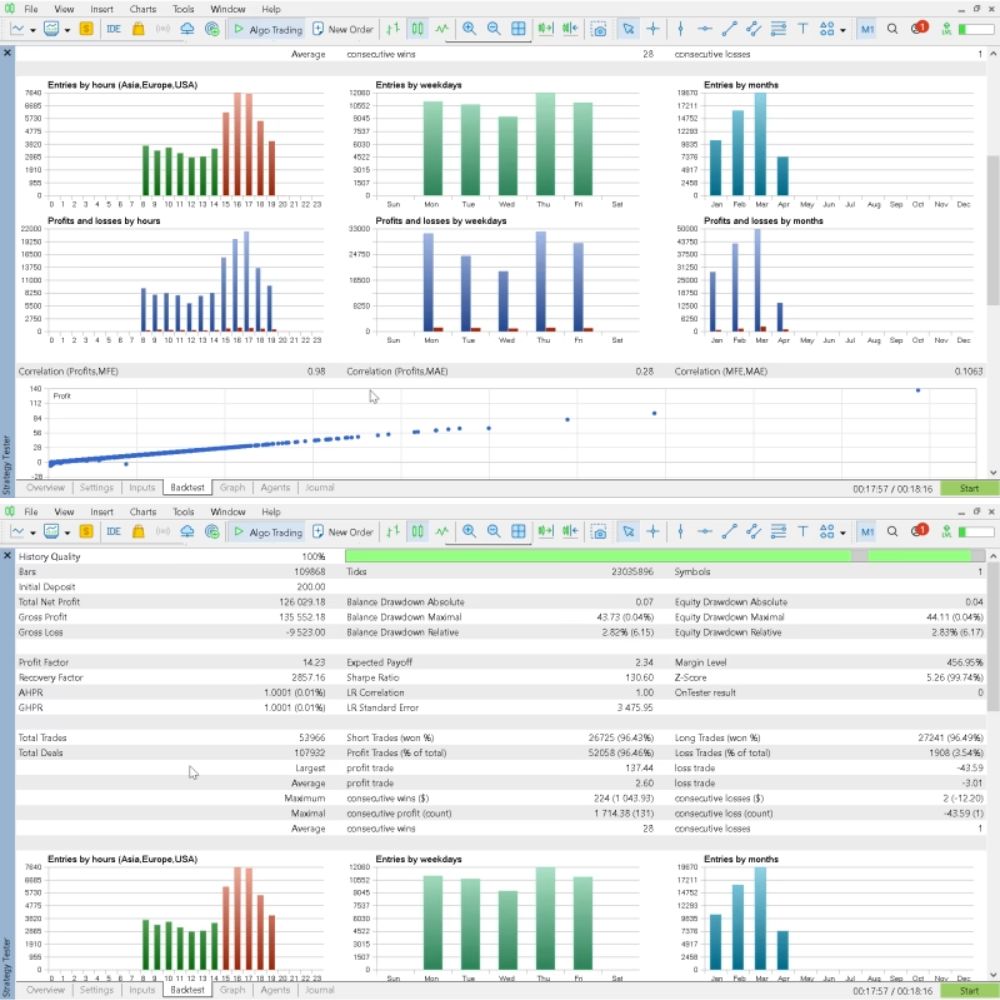
Task: Click Start button in upper Strategy Tester
Action: click(x=969, y=489)
